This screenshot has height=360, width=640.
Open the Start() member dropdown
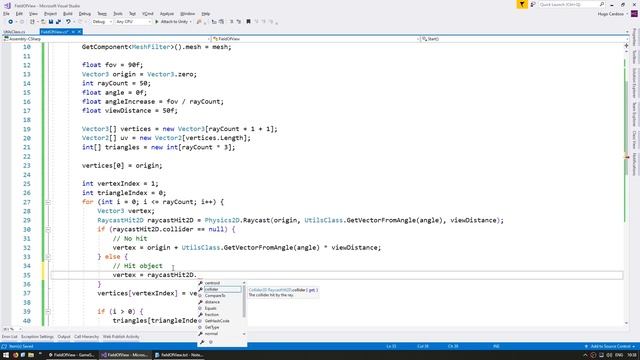tap(524, 39)
